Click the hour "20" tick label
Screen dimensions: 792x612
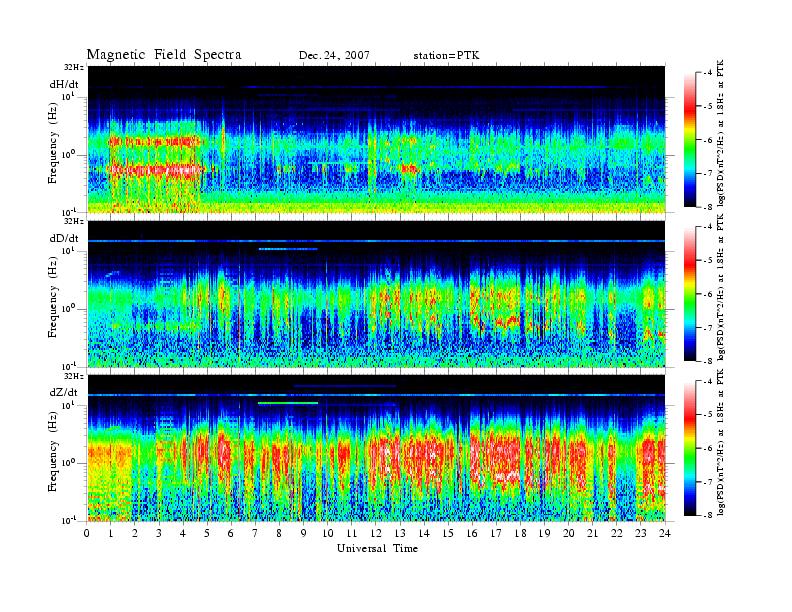568,533
